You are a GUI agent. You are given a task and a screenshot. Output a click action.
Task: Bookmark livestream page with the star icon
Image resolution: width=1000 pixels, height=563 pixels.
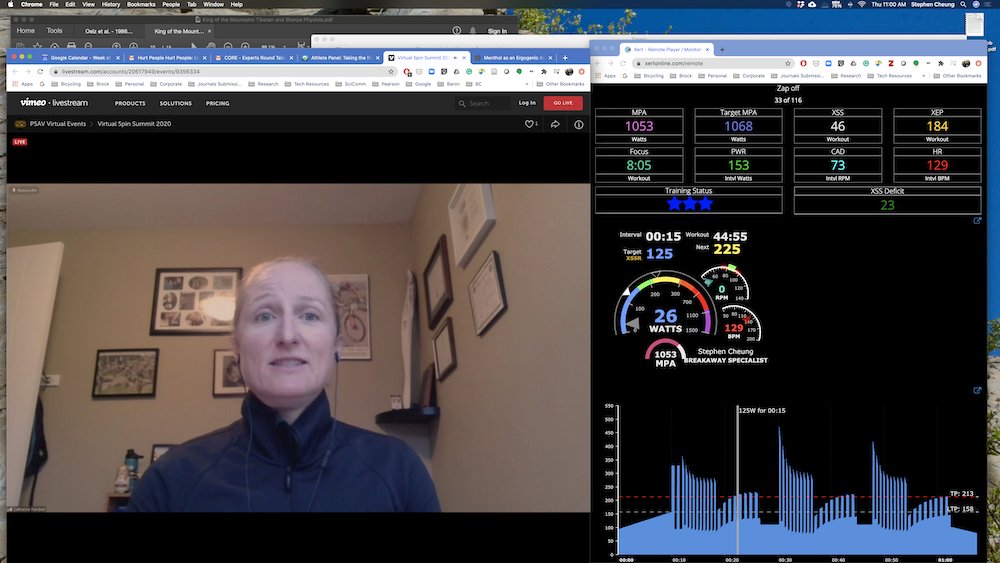(391, 71)
